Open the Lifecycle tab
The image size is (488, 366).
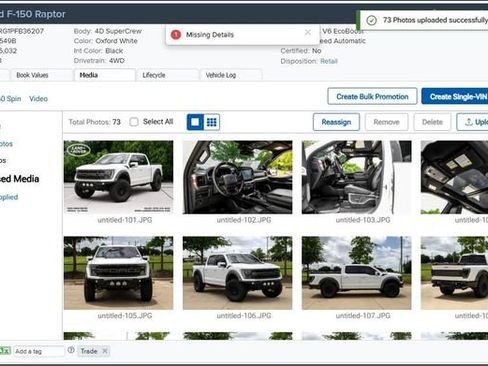pyautogui.click(x=168, y=75)
